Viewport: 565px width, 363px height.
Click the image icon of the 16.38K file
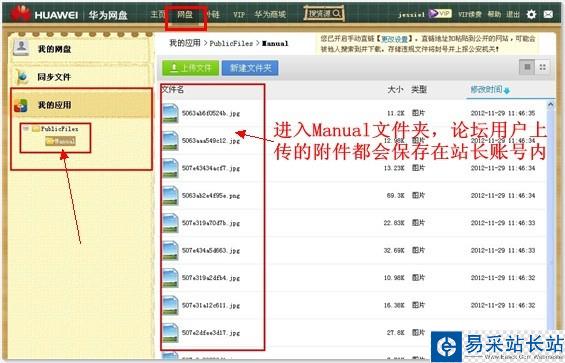pos(170,305)
